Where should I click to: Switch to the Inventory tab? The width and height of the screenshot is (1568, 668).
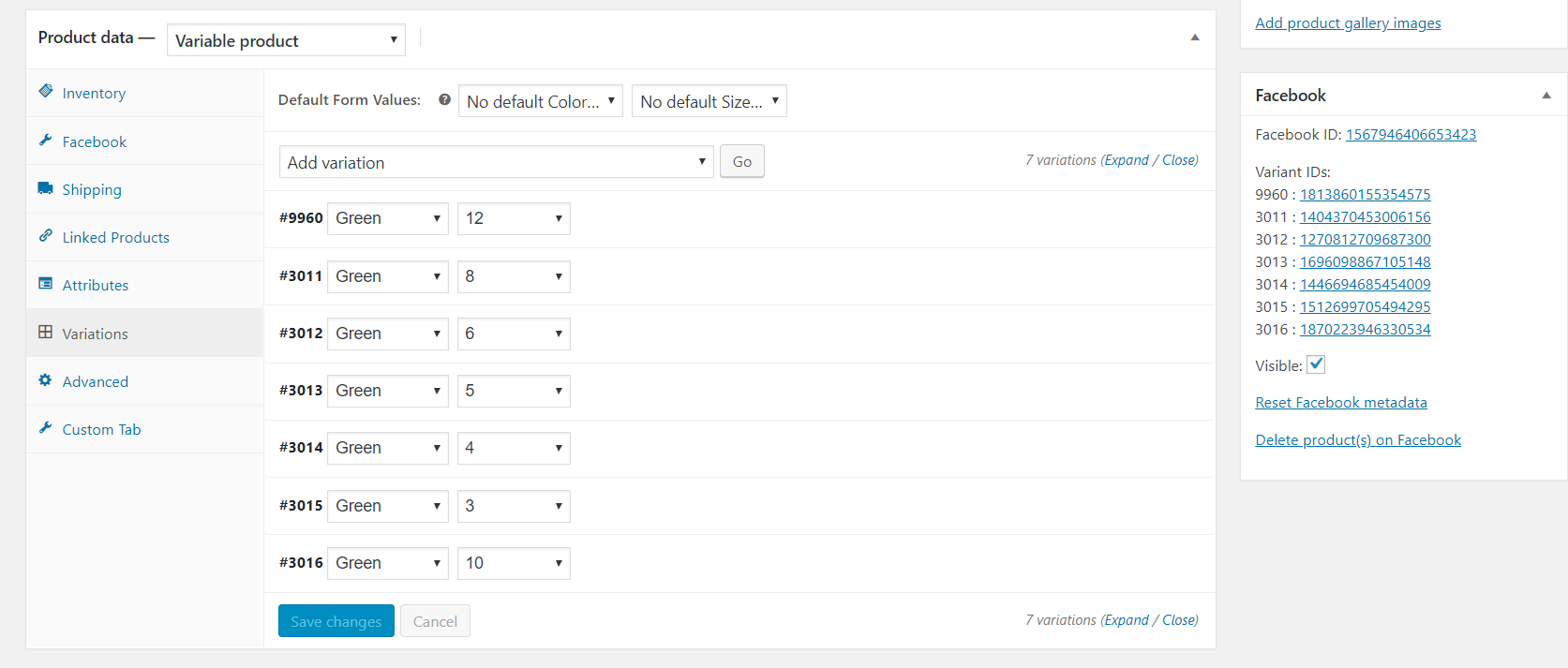(x=144, y=93)
